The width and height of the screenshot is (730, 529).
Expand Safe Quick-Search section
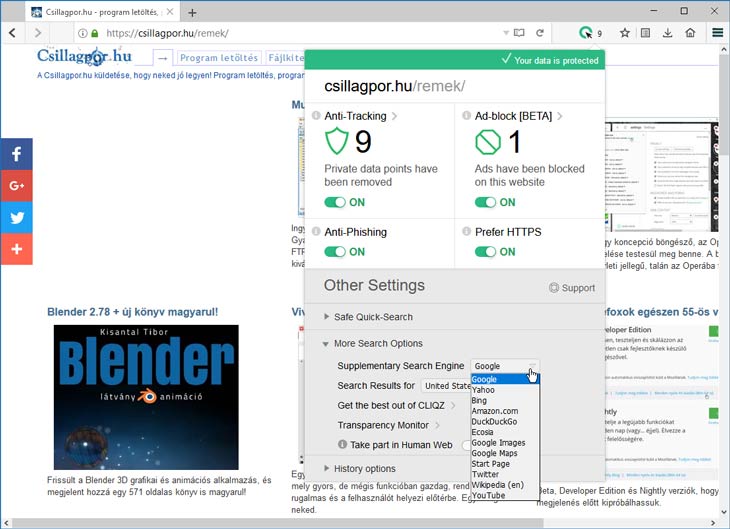click(x=368, y=317)
